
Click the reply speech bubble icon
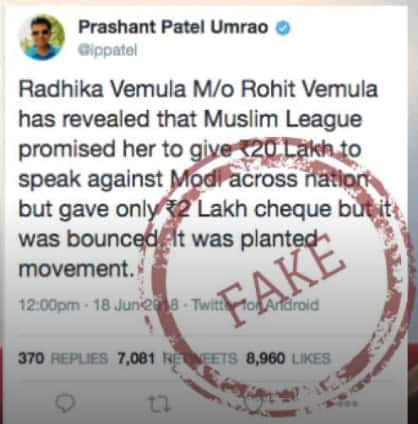point(64,404)
